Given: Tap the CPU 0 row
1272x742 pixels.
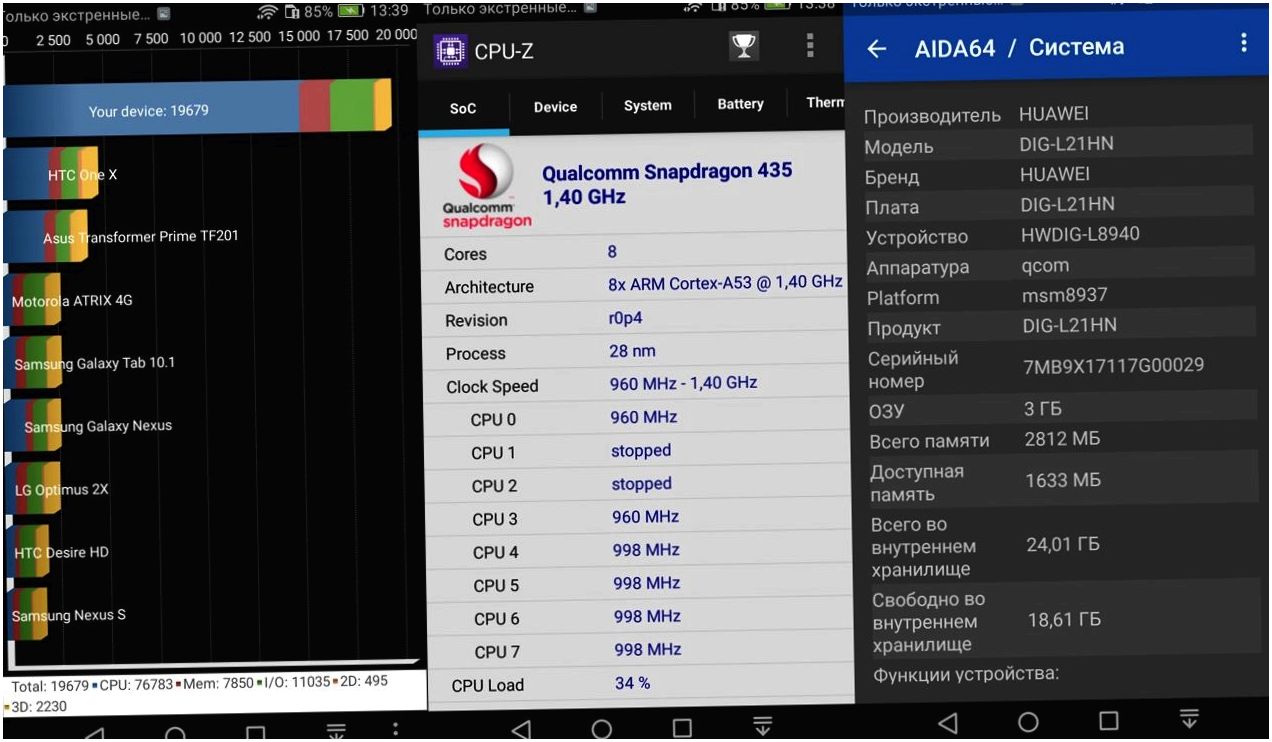Looking at the screenshot, I should tap(638, 418).
